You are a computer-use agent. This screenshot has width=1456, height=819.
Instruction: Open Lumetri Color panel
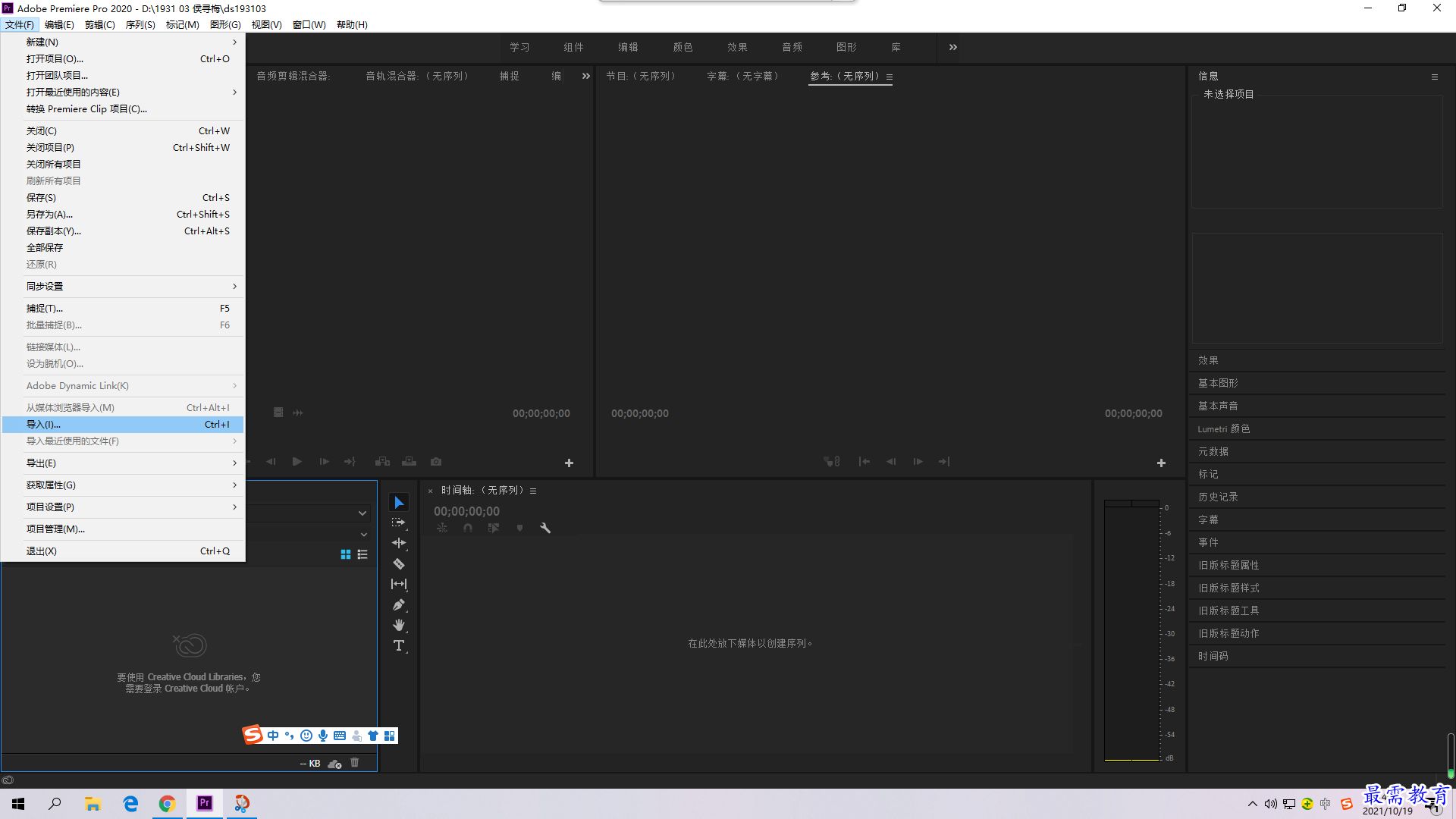(x=1224, y=428)
